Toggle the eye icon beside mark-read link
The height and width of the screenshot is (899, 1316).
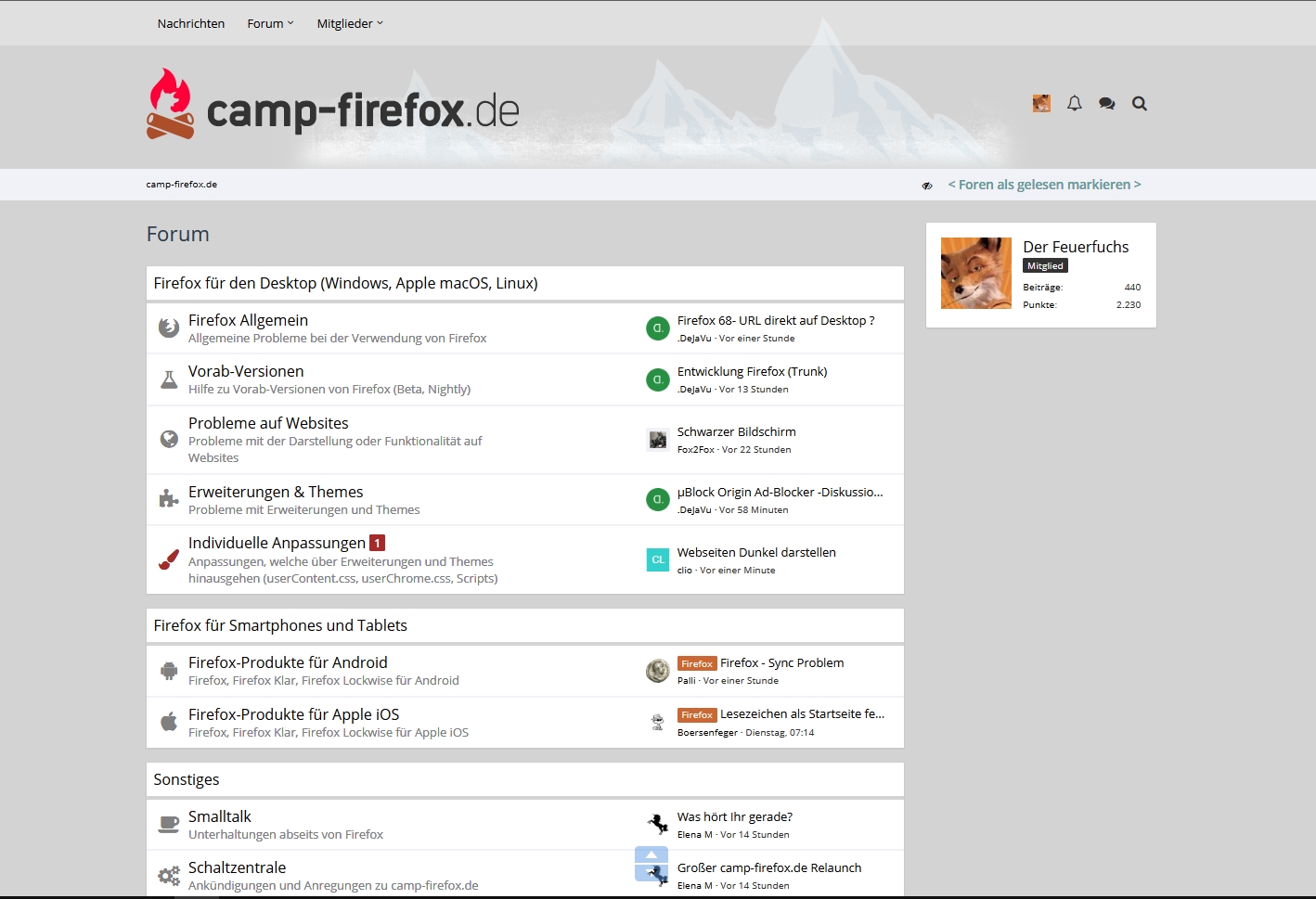tap(926, 186)
